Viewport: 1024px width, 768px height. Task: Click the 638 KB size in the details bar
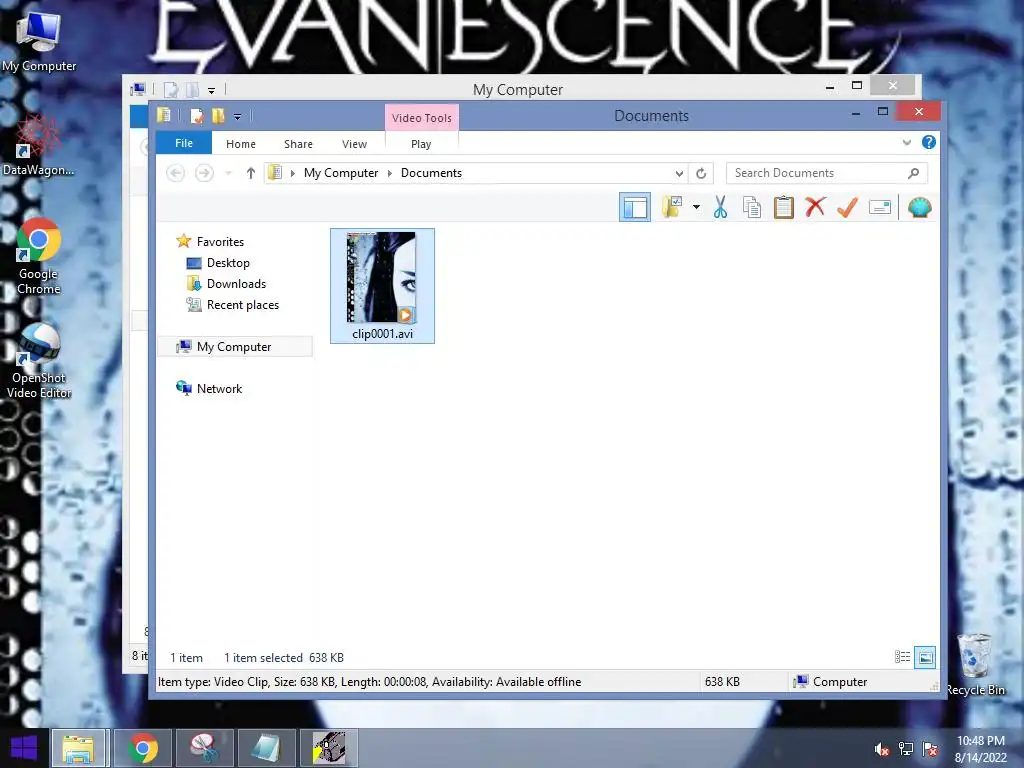722,682
